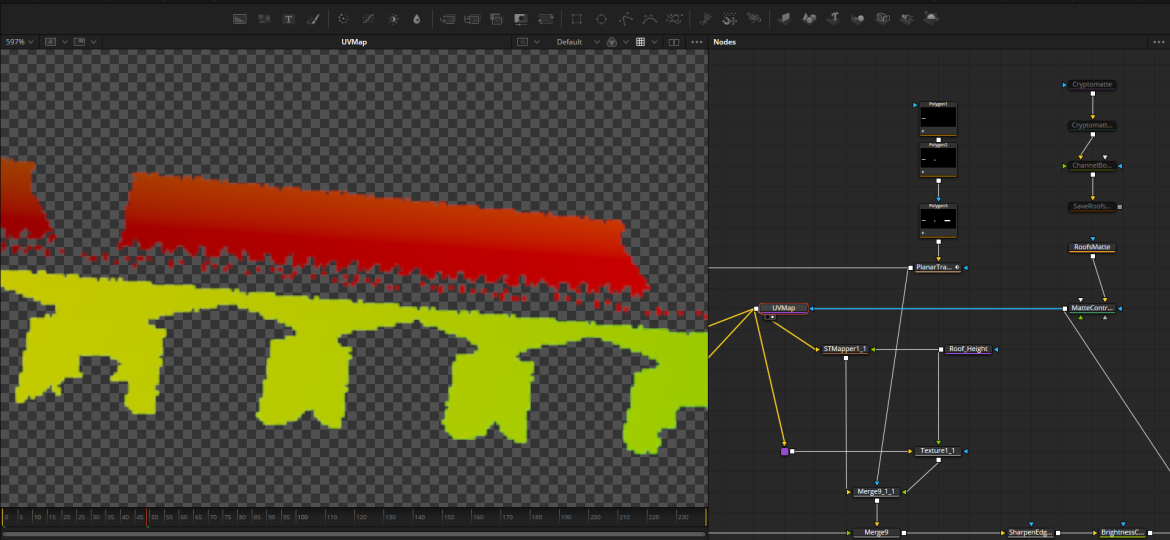This screenshot has width=1170, height=540.
Task: Toggle viewer color channel display
Action: pos(614,42)
